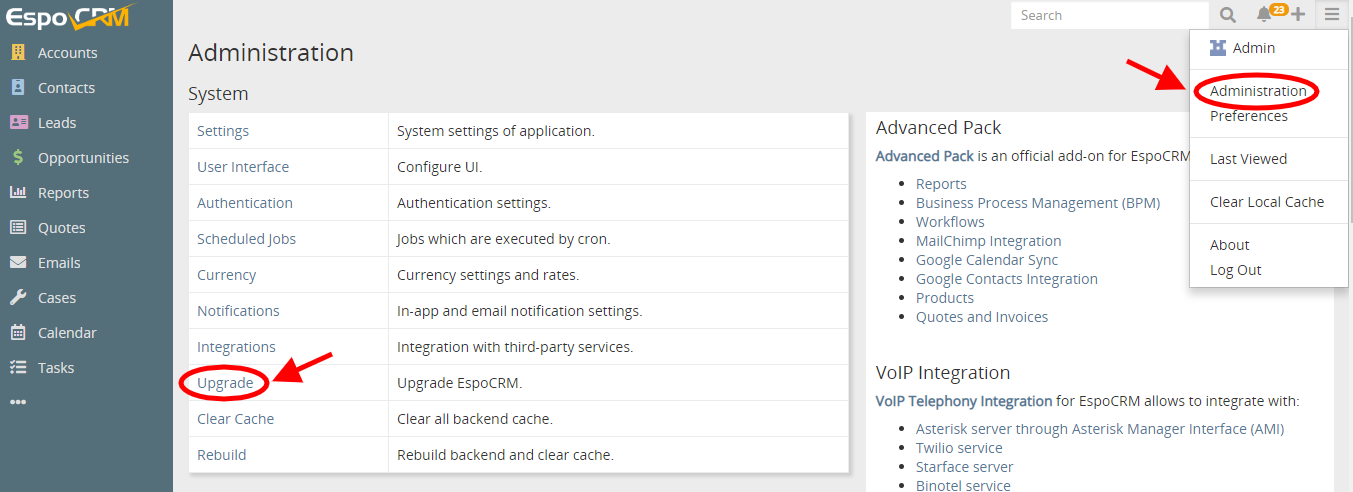Open Quotes in the sidebar
Image resolution: width=1353 pixels, height=492 pixels.
(62, 228)
